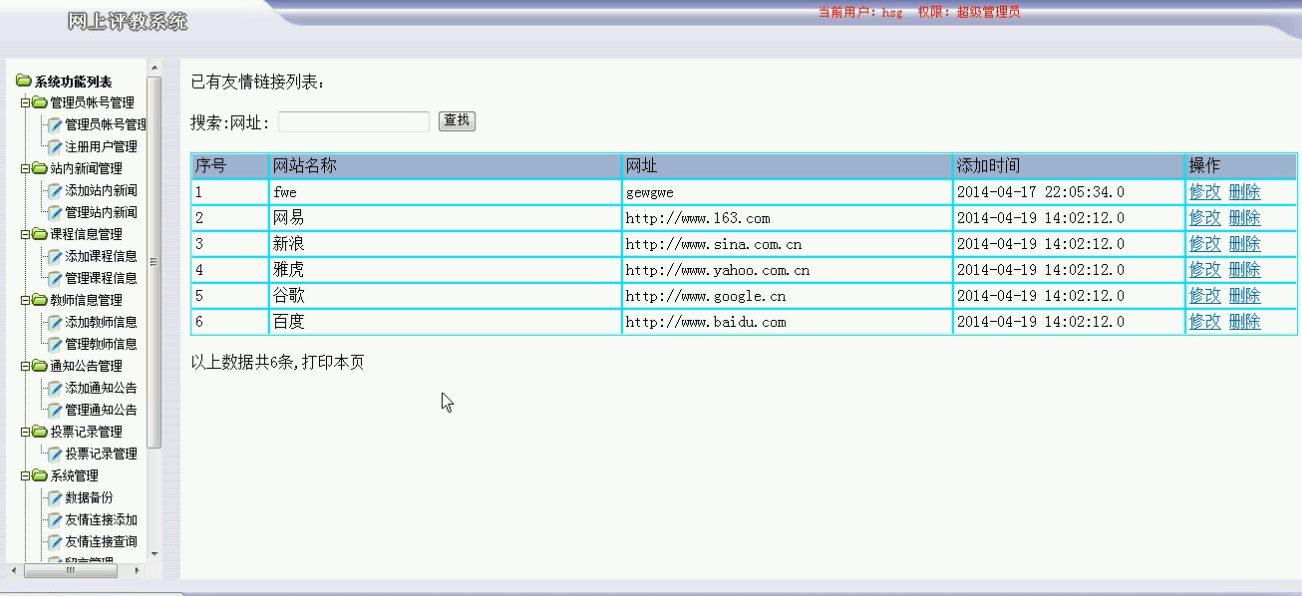Click 删除 for the 谷歌 row
The image size is (1302, 596).
[x=1244, y=296]
